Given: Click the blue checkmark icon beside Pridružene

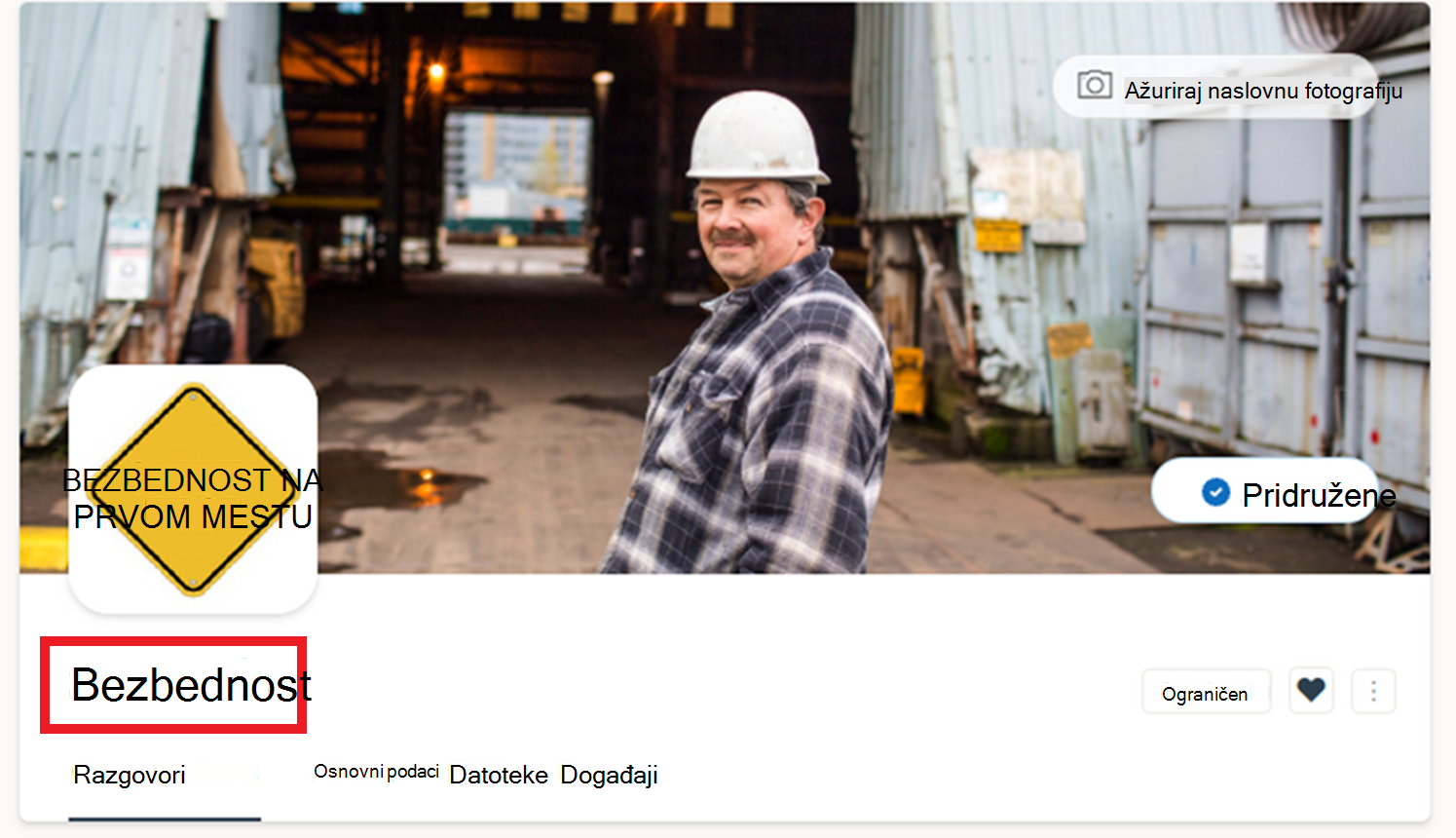Looking at the screenshot, I should coord(1215,492).
